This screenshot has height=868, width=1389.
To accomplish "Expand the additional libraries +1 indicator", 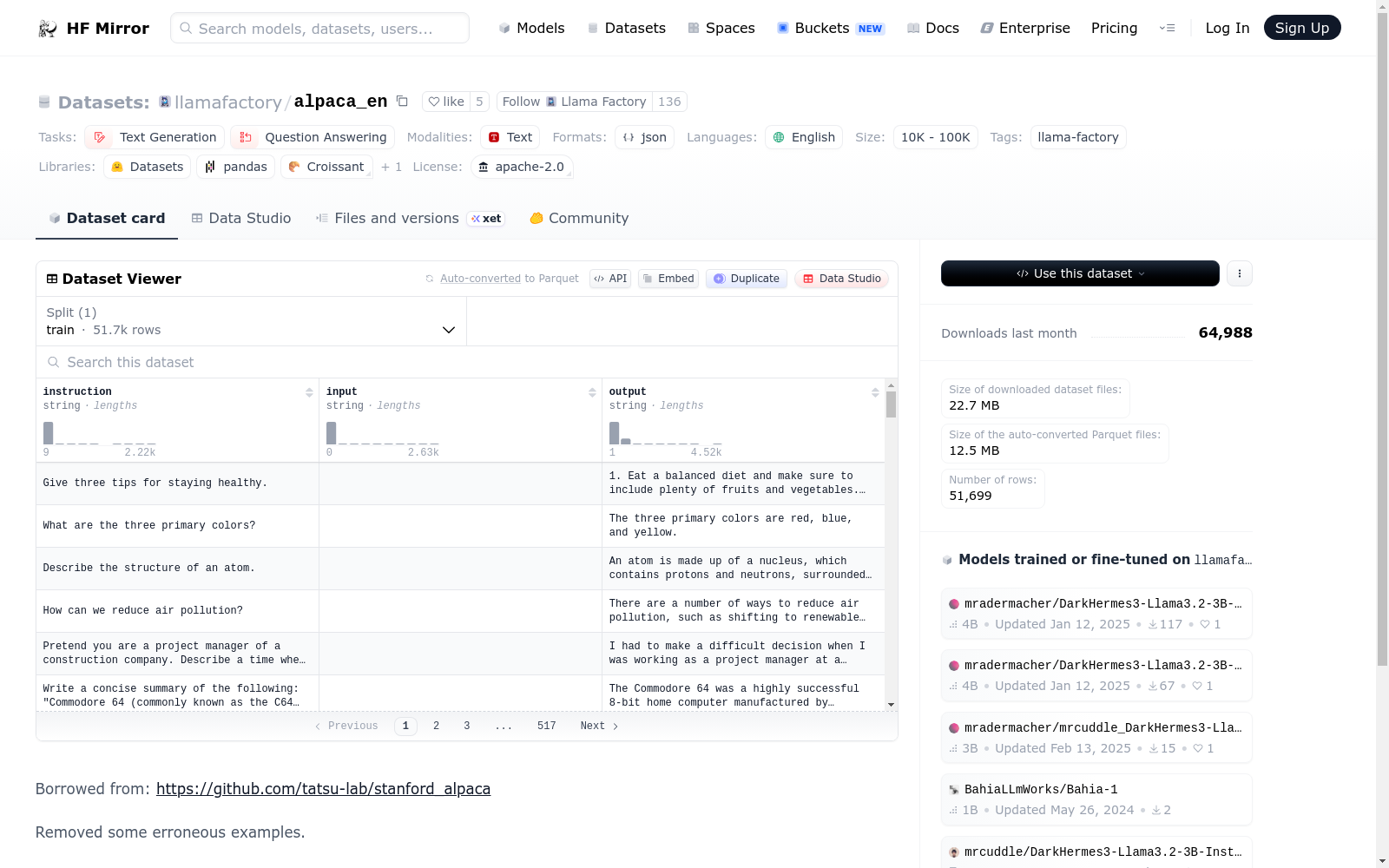I will [x=391, y=167].
